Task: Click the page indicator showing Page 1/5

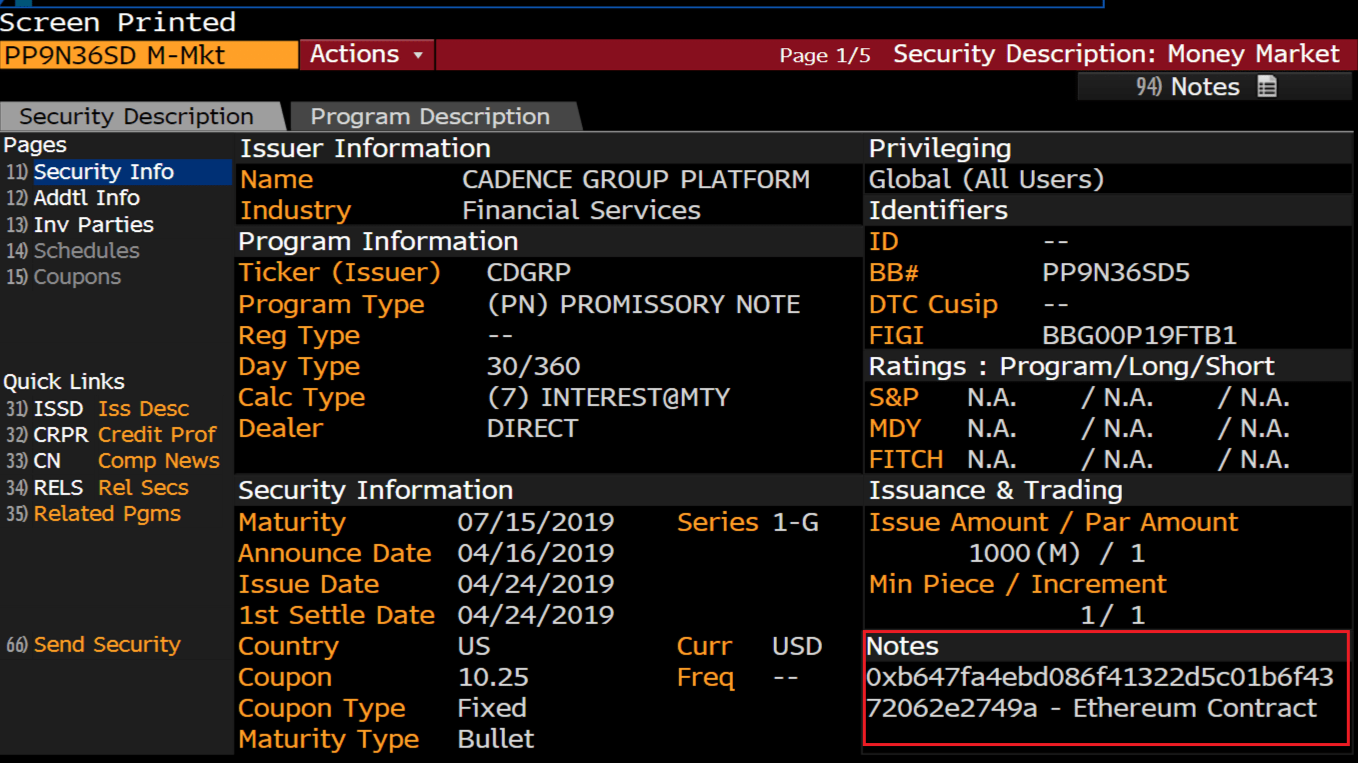Action: [825, 54]
